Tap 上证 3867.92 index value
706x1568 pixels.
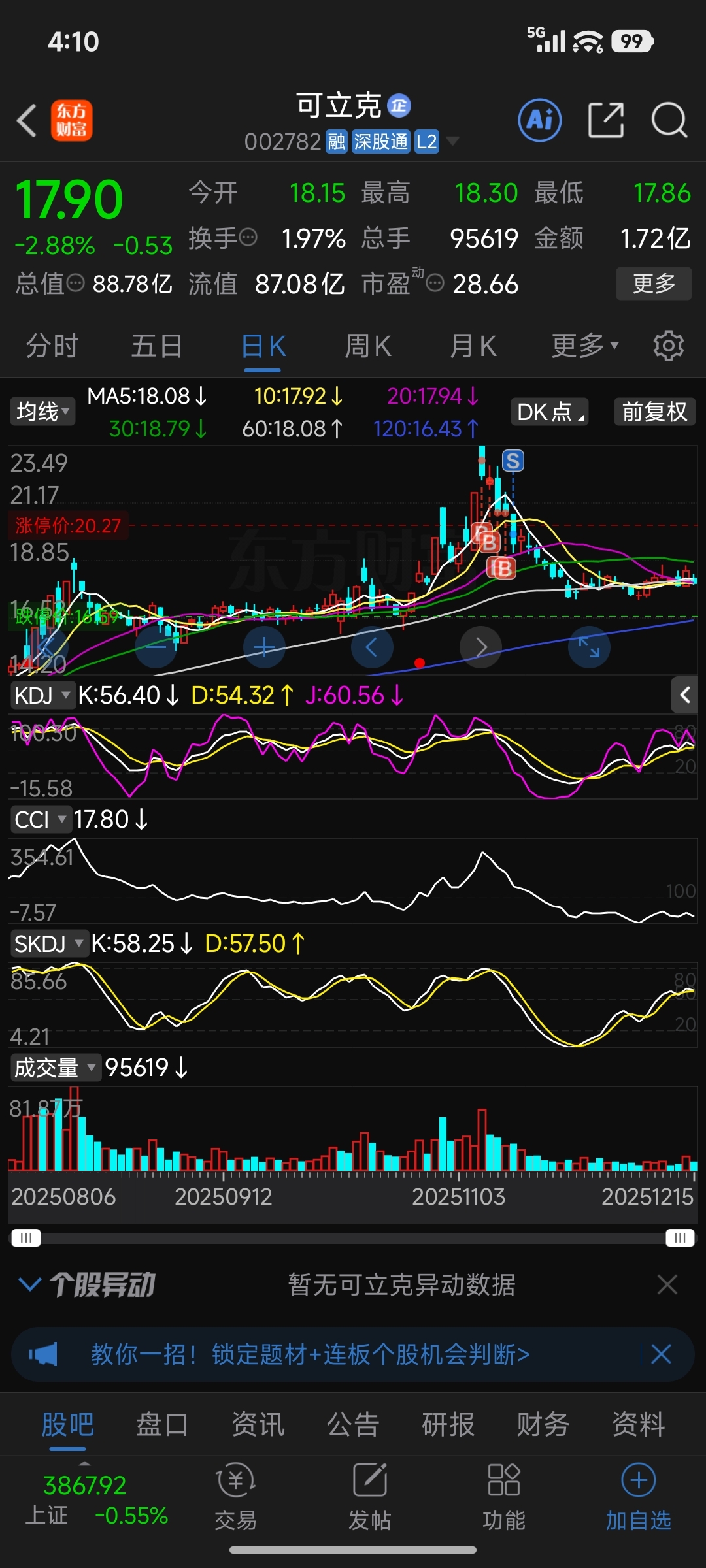click(x=84, y=1485)
